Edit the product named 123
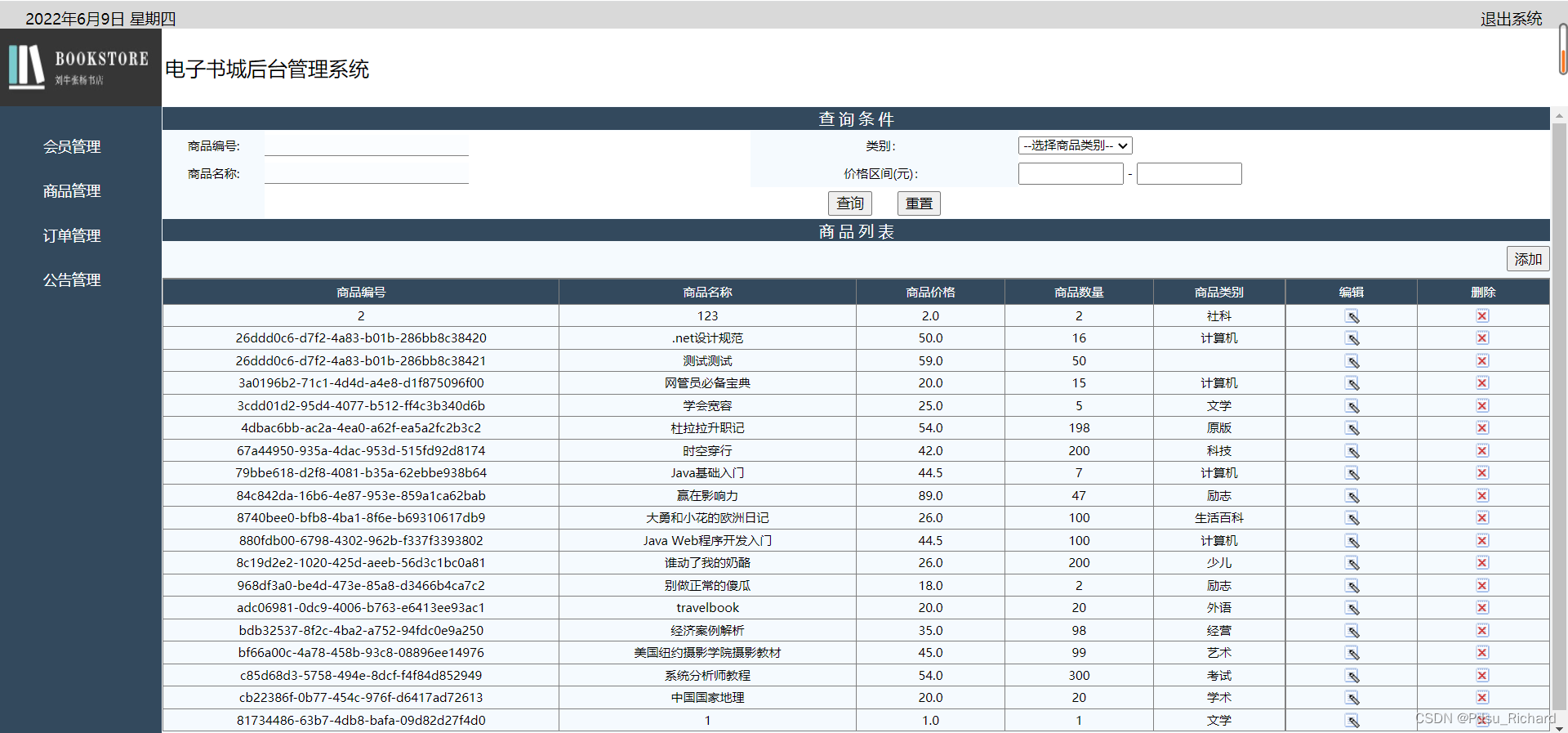 point(1352,316)
